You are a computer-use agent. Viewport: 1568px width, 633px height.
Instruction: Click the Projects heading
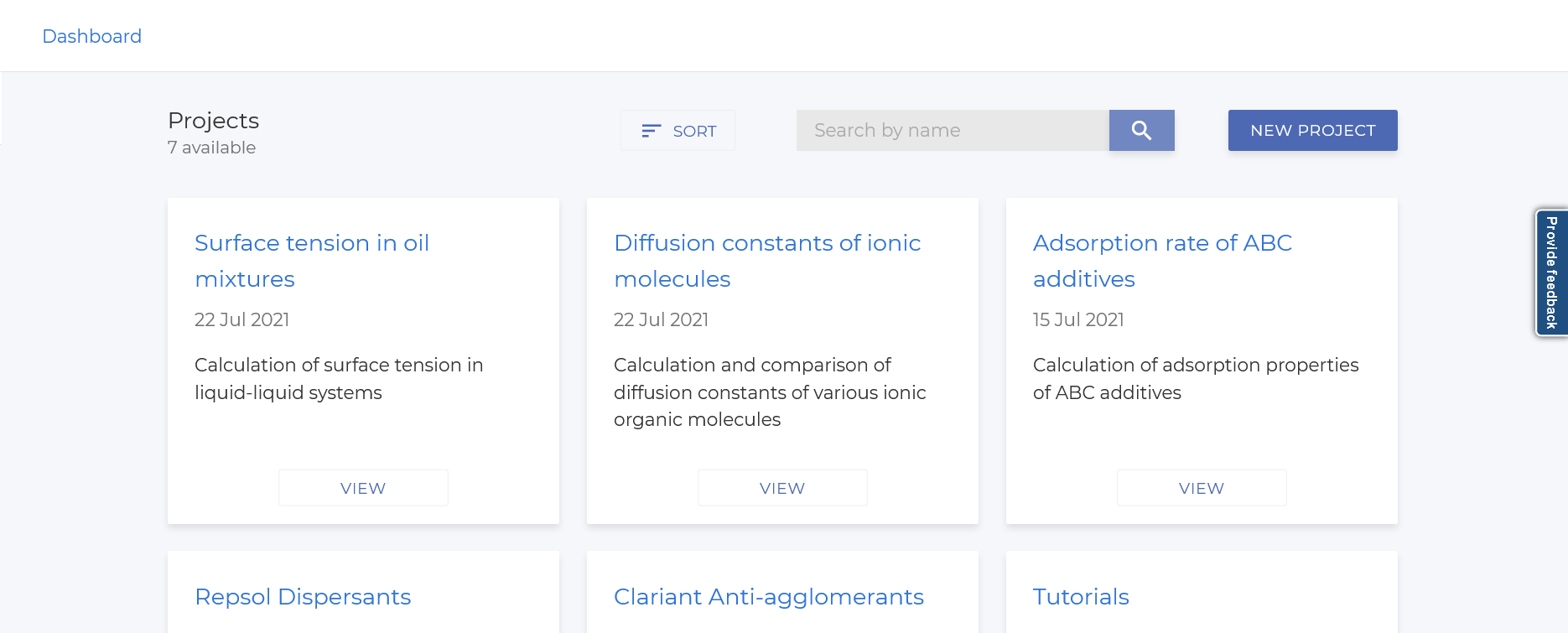tap(213, 121)
